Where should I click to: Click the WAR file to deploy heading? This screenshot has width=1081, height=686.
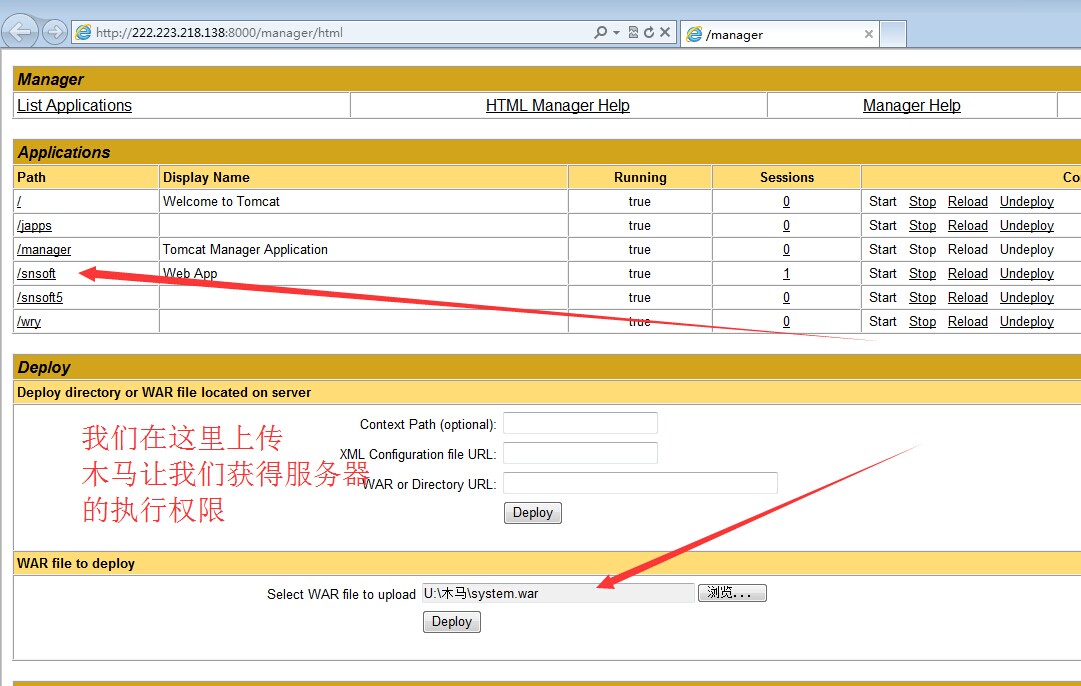coord(76,563)
